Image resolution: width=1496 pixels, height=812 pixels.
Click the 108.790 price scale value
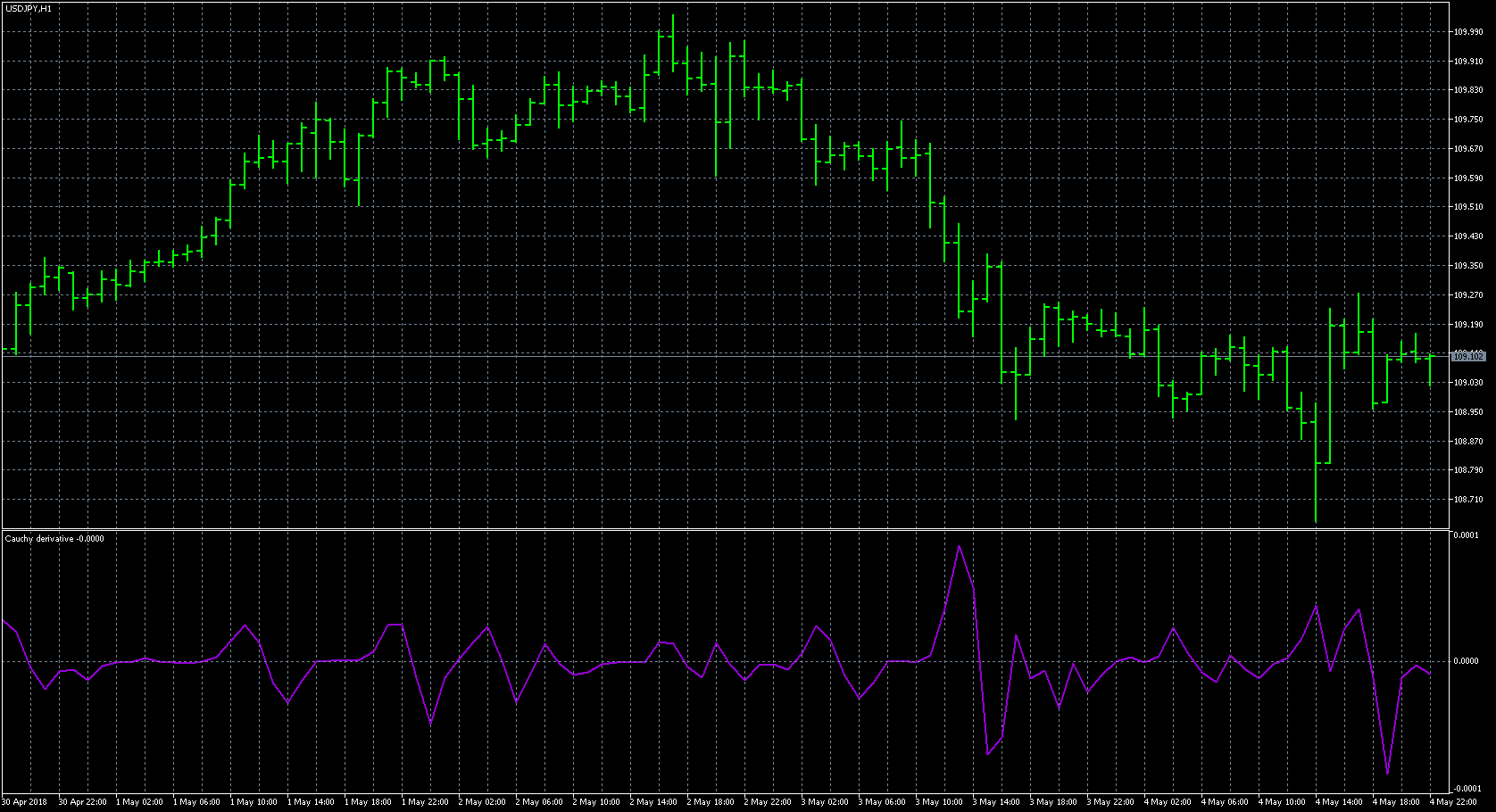[1468, 470]
